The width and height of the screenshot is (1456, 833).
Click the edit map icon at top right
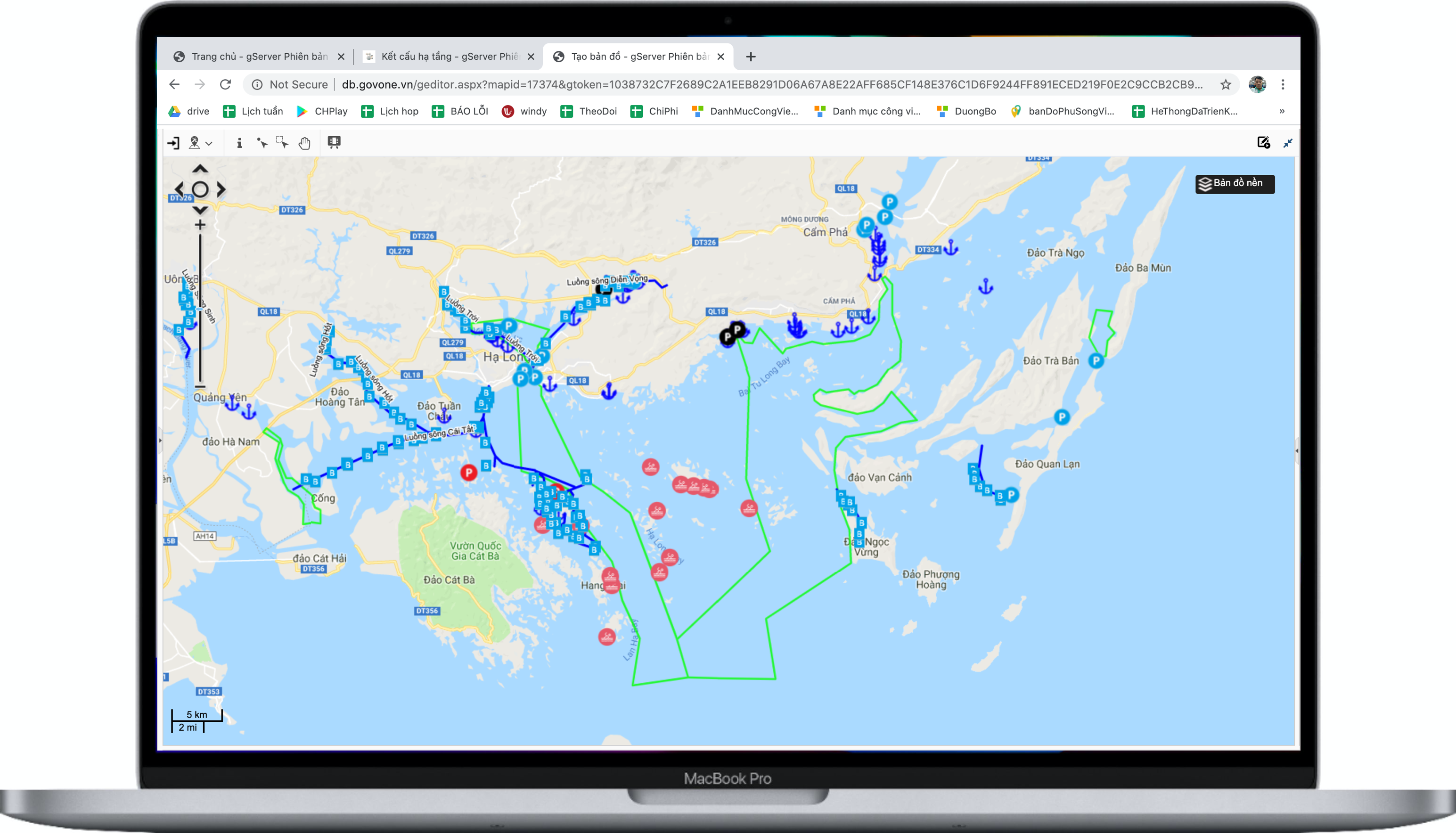tap(1263, 143)
